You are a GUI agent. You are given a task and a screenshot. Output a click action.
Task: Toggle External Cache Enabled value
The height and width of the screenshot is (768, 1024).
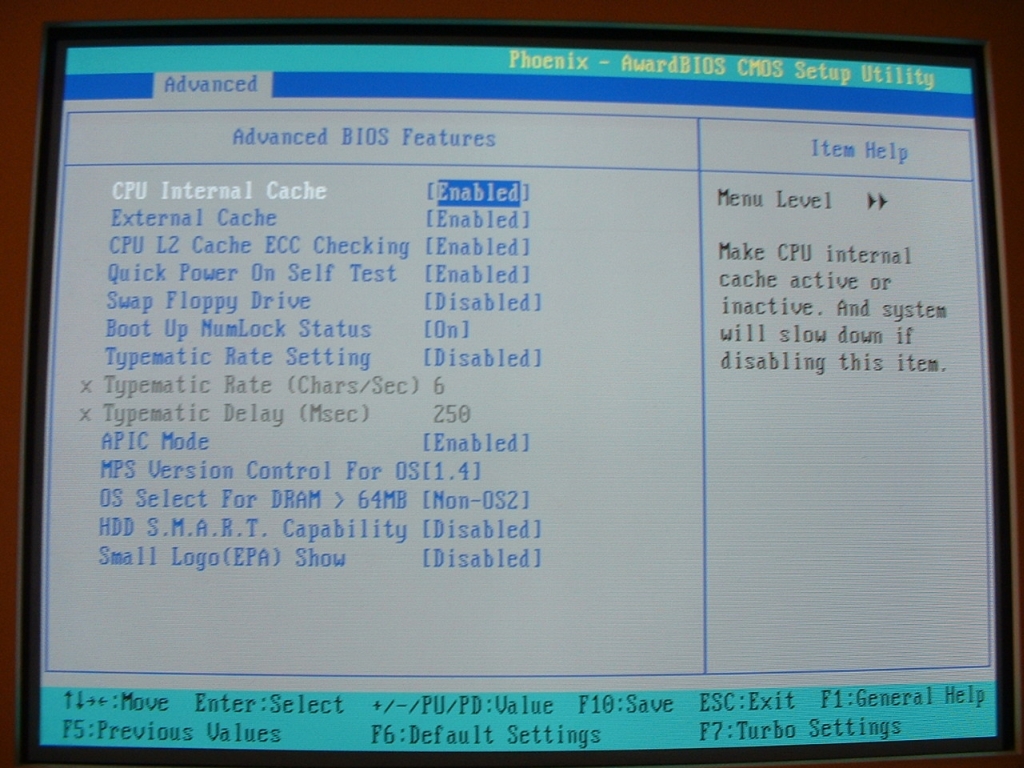[x=477, y=219]
